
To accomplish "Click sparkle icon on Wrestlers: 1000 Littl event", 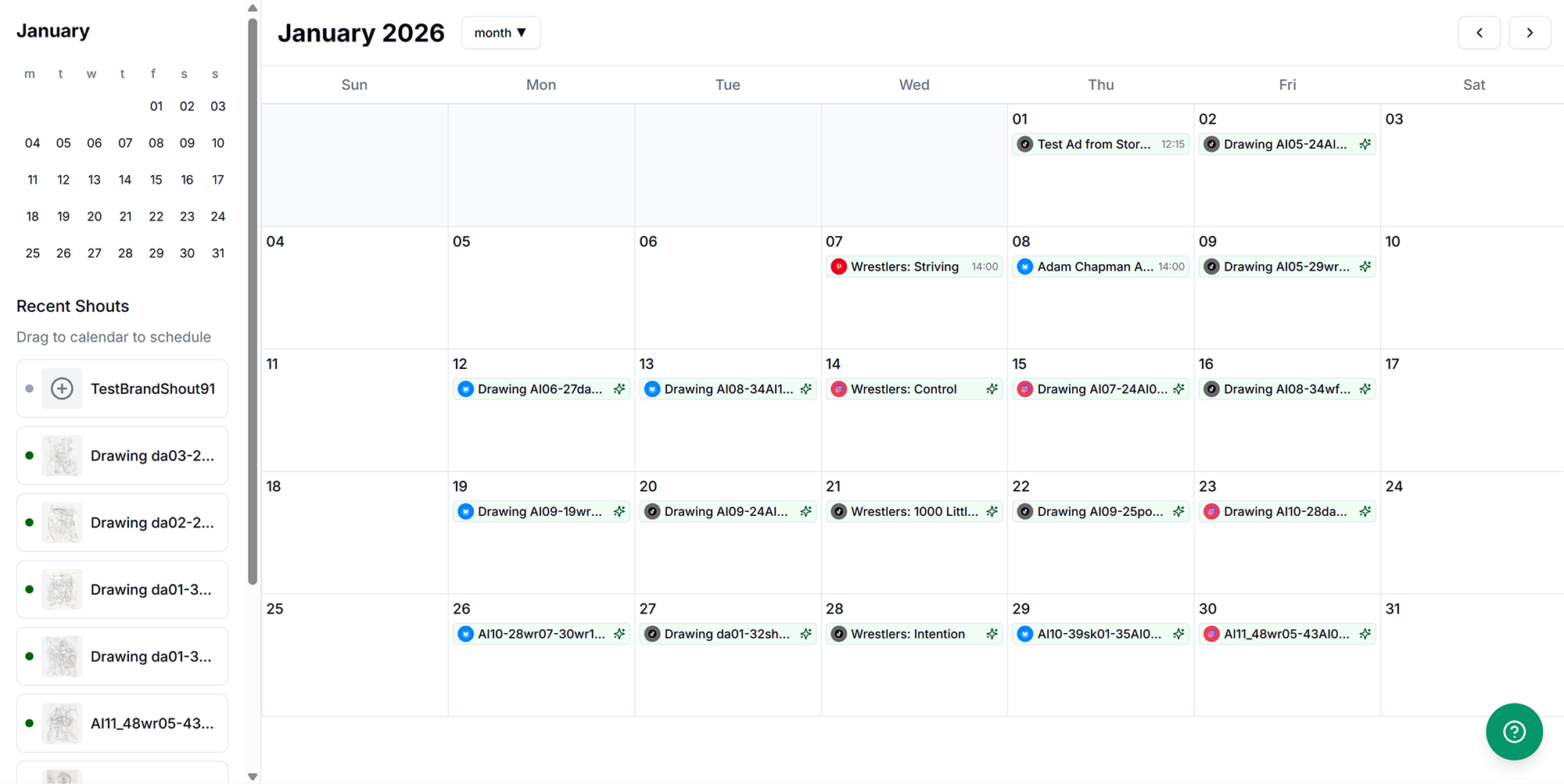I will 992,511.
